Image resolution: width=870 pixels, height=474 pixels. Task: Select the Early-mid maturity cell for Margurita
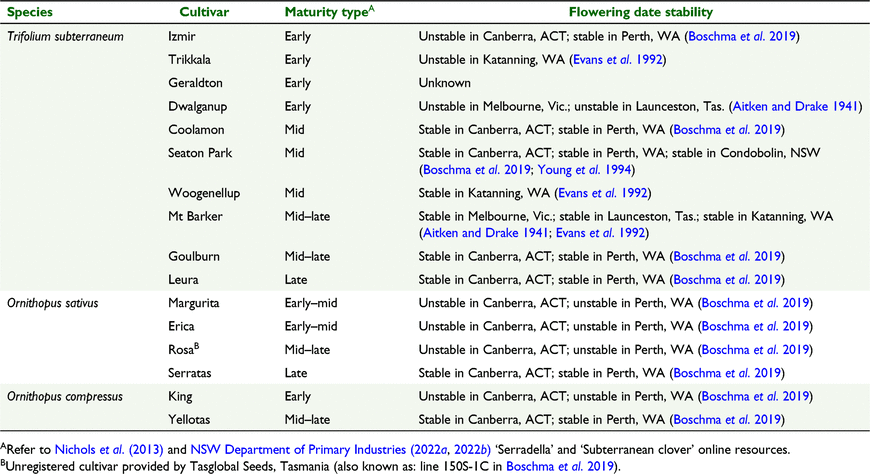coord(311,303)
